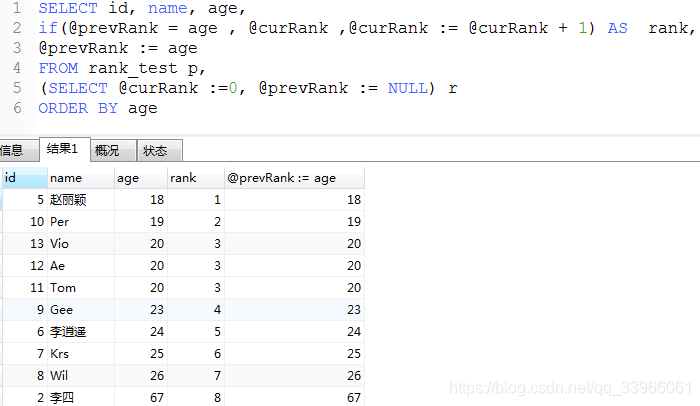
Task: Sort by the id column header
Action: (x=25, y=178)
